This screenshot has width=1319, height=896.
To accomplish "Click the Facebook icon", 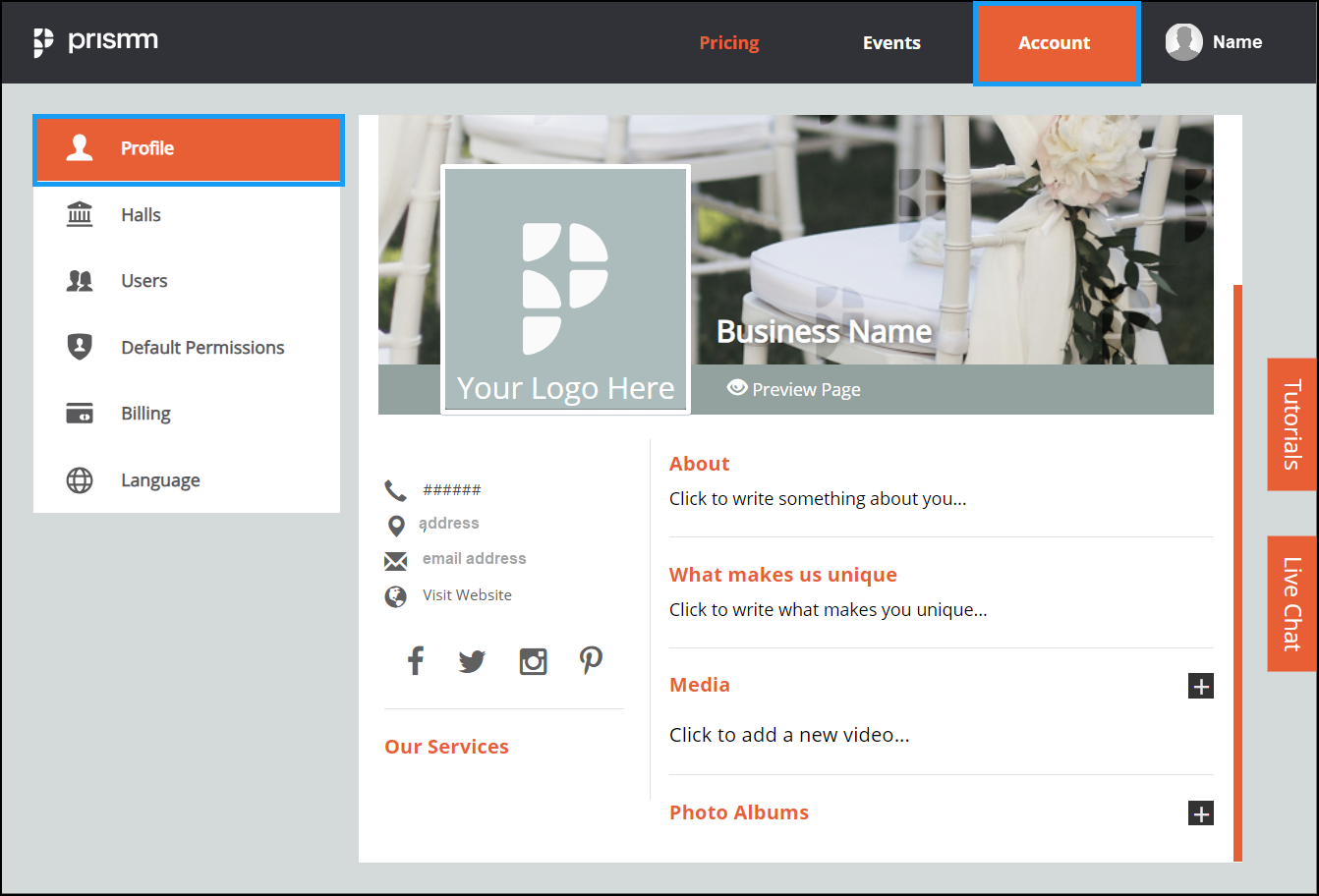I will pos(416,660).
